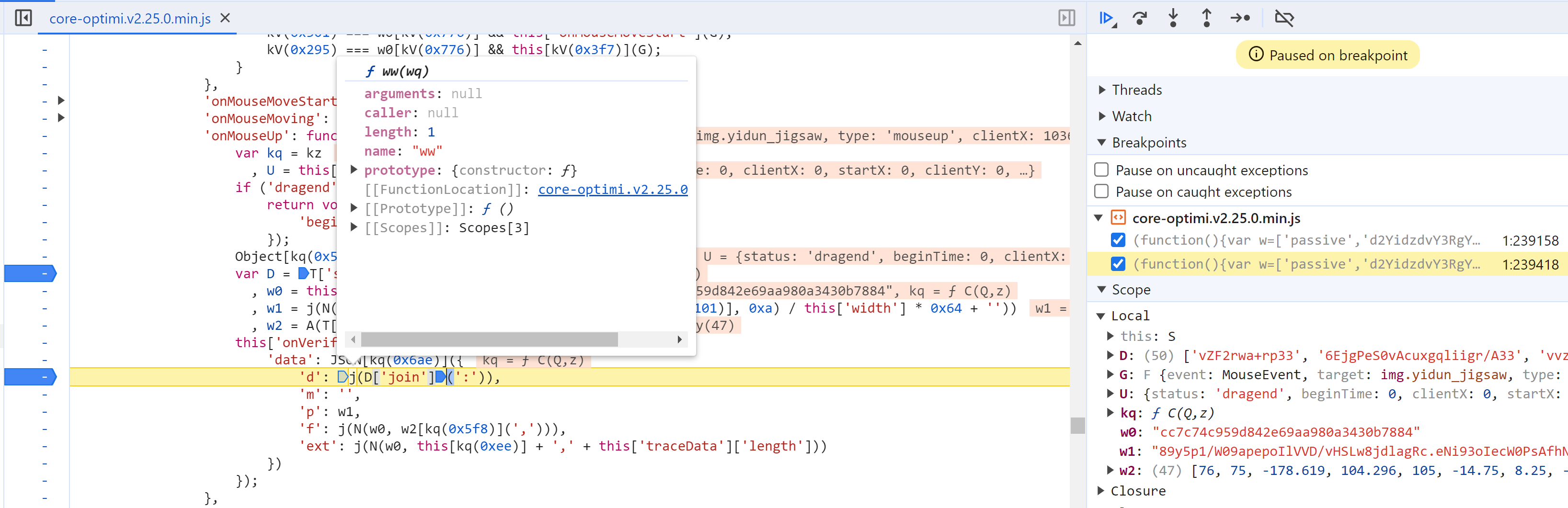Click the name: "ww" property in popup

(x=403, y=151)
